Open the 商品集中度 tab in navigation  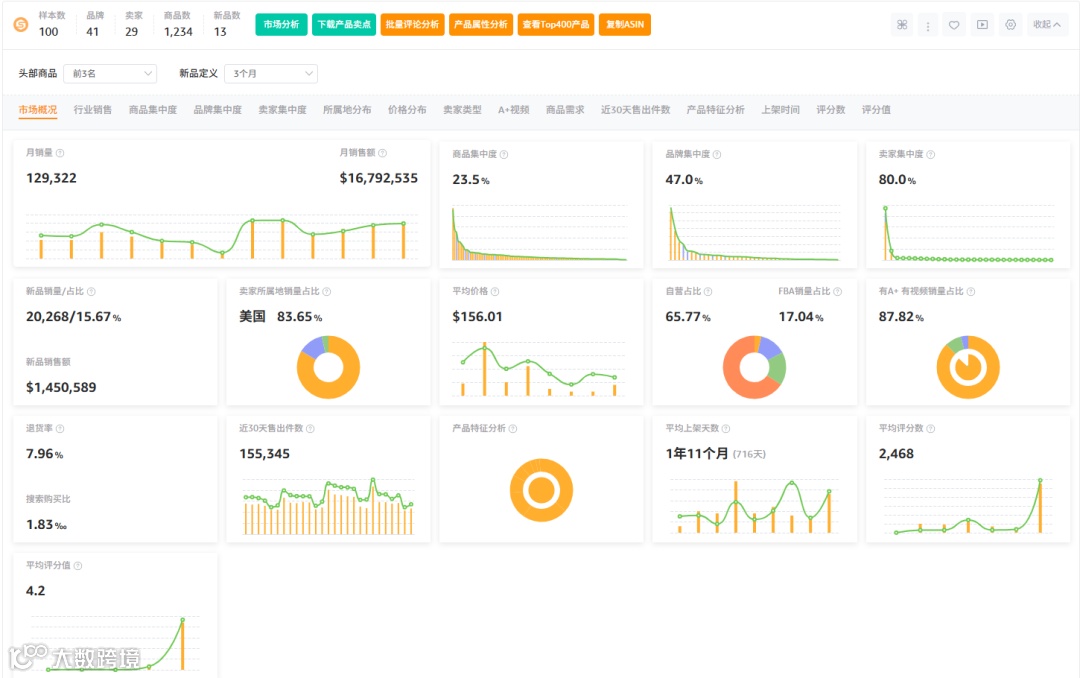tap(153, 110)
